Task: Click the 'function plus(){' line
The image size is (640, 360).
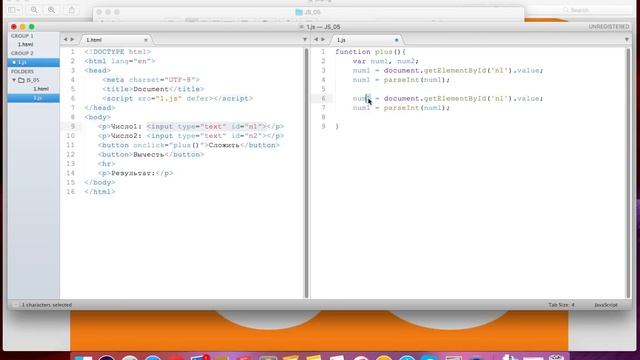Action: [371, 52]
